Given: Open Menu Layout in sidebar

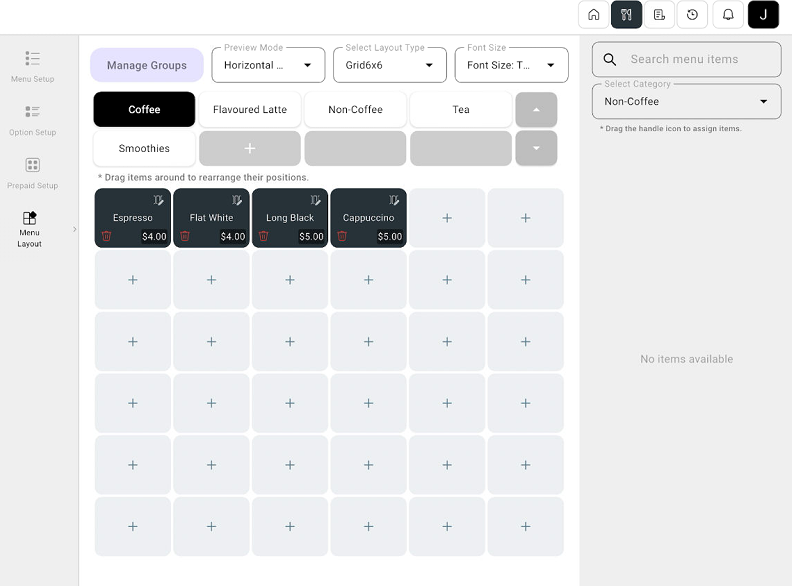Looking at the screenshot, I should (x=30, y=229).
